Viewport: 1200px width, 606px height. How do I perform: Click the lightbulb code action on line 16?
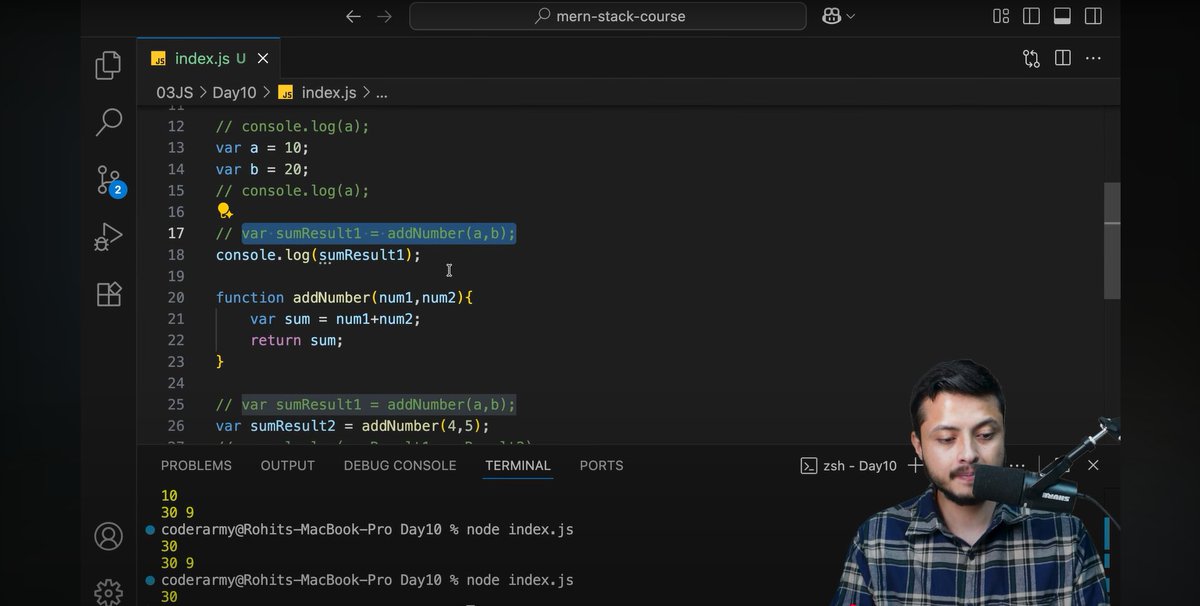225,211
